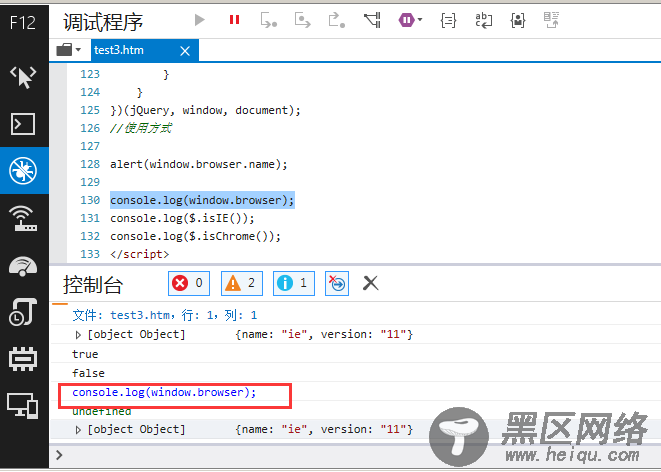Click the Step into toolbar icon

(x=269, y=20)
